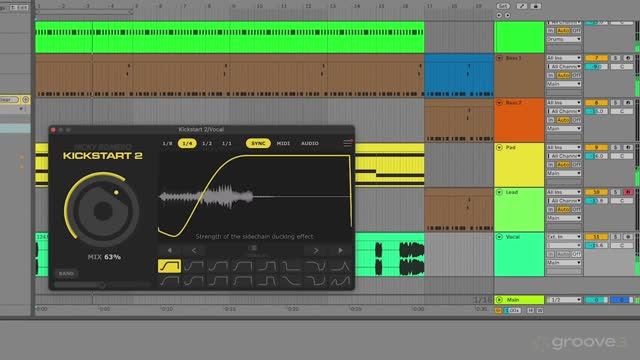Viewport: 640px width, 360px height.
Task: Enable the BAND button in Kickstart
Action: click(x=66, y=273)
